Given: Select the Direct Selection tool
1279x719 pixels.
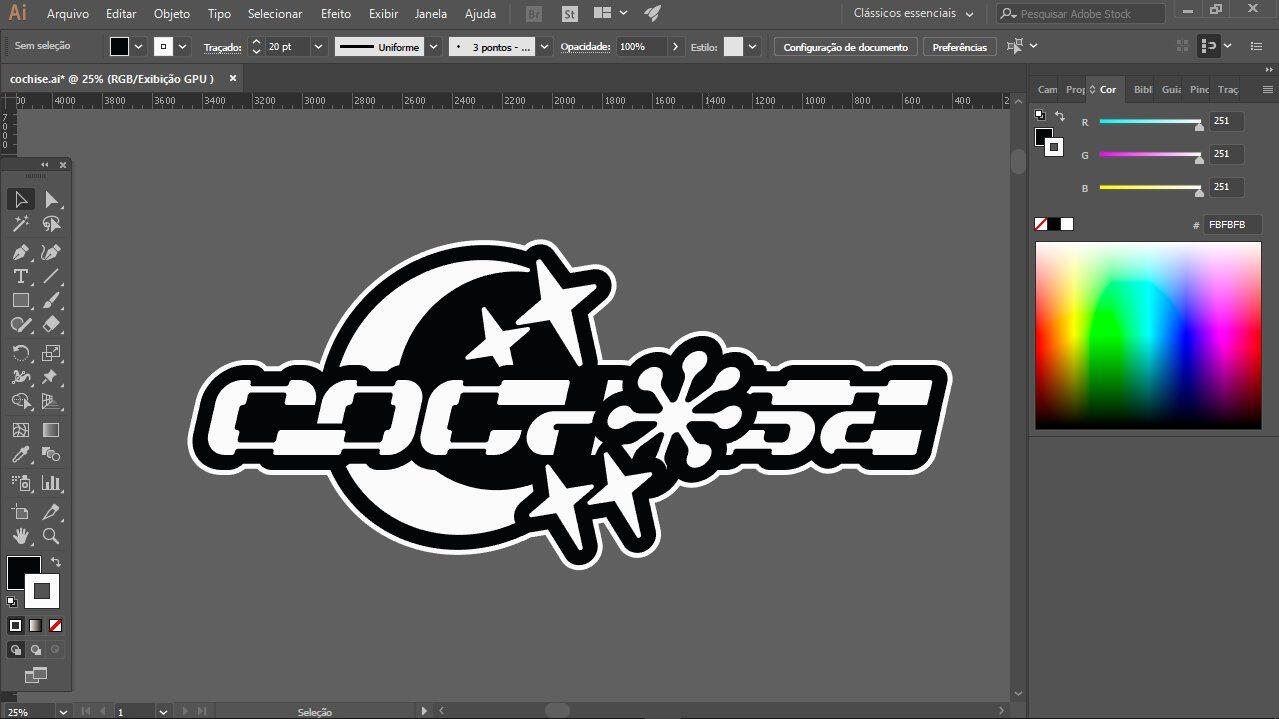Looking at the screenshot, I should (51, 199).
